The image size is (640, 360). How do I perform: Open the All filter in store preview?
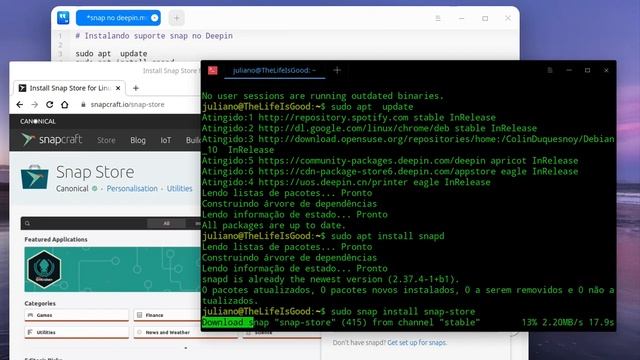166,223
